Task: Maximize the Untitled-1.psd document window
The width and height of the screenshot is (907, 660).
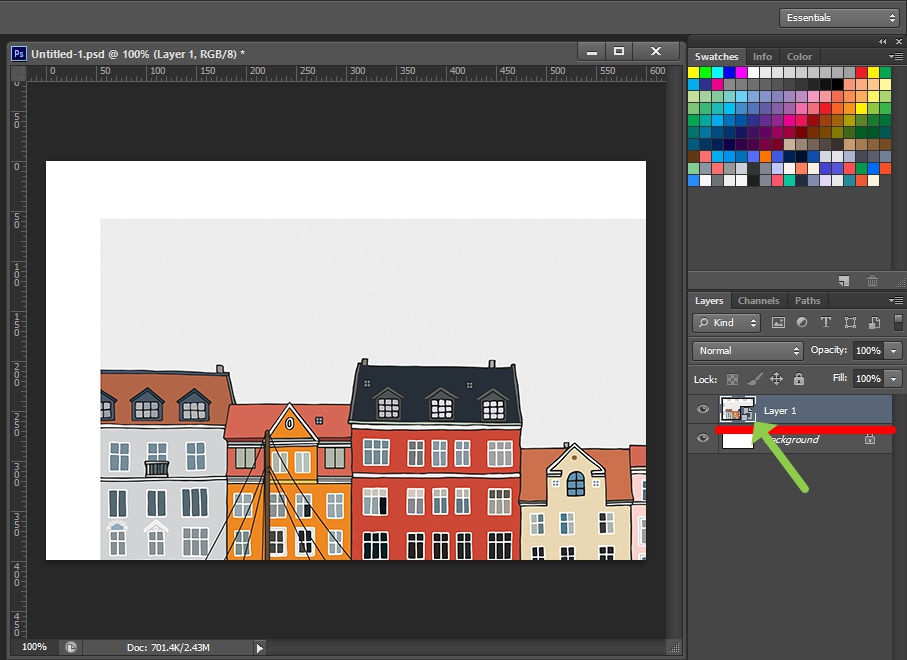Action: pyautogui.click(x=619, y=51)
